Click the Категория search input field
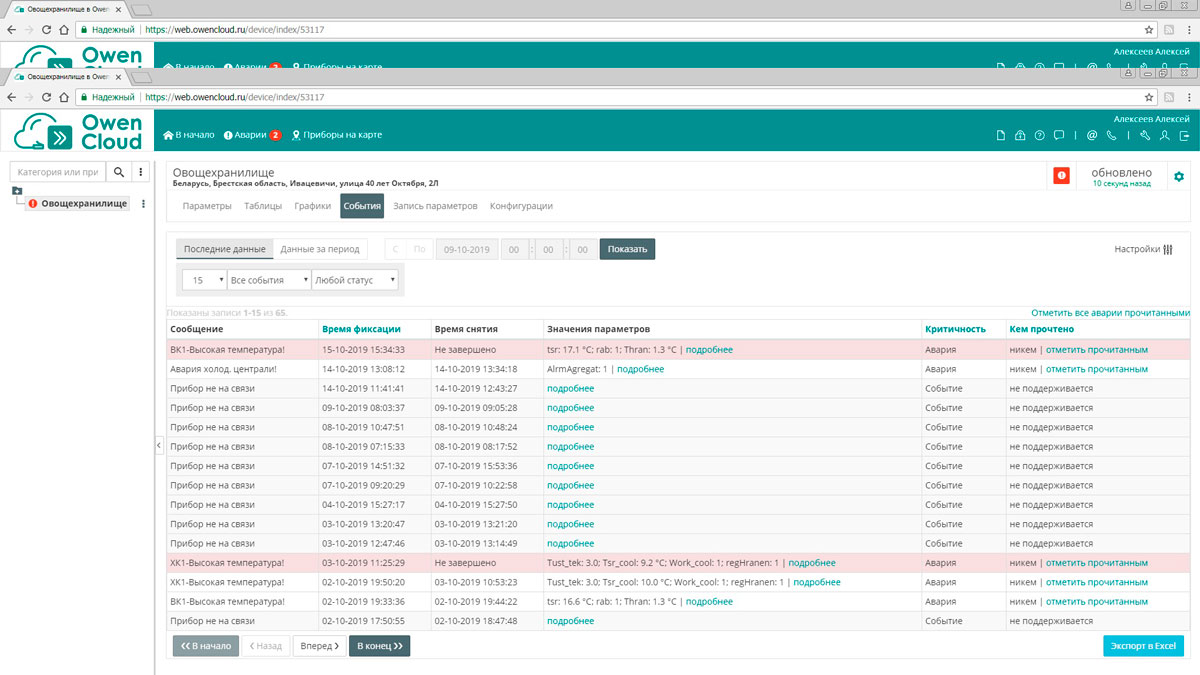Screen dimensions: 1200x675 pyautogui.click(x=58, y=172)
